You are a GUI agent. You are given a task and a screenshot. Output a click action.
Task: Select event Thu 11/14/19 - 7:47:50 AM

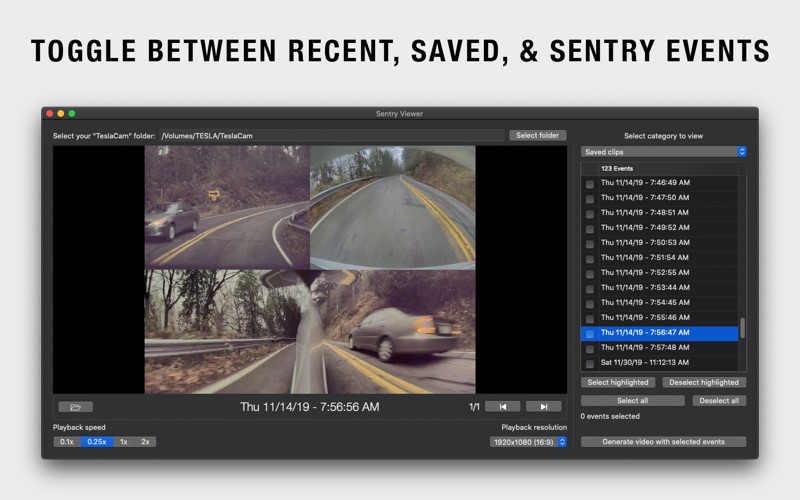(645, 197)
